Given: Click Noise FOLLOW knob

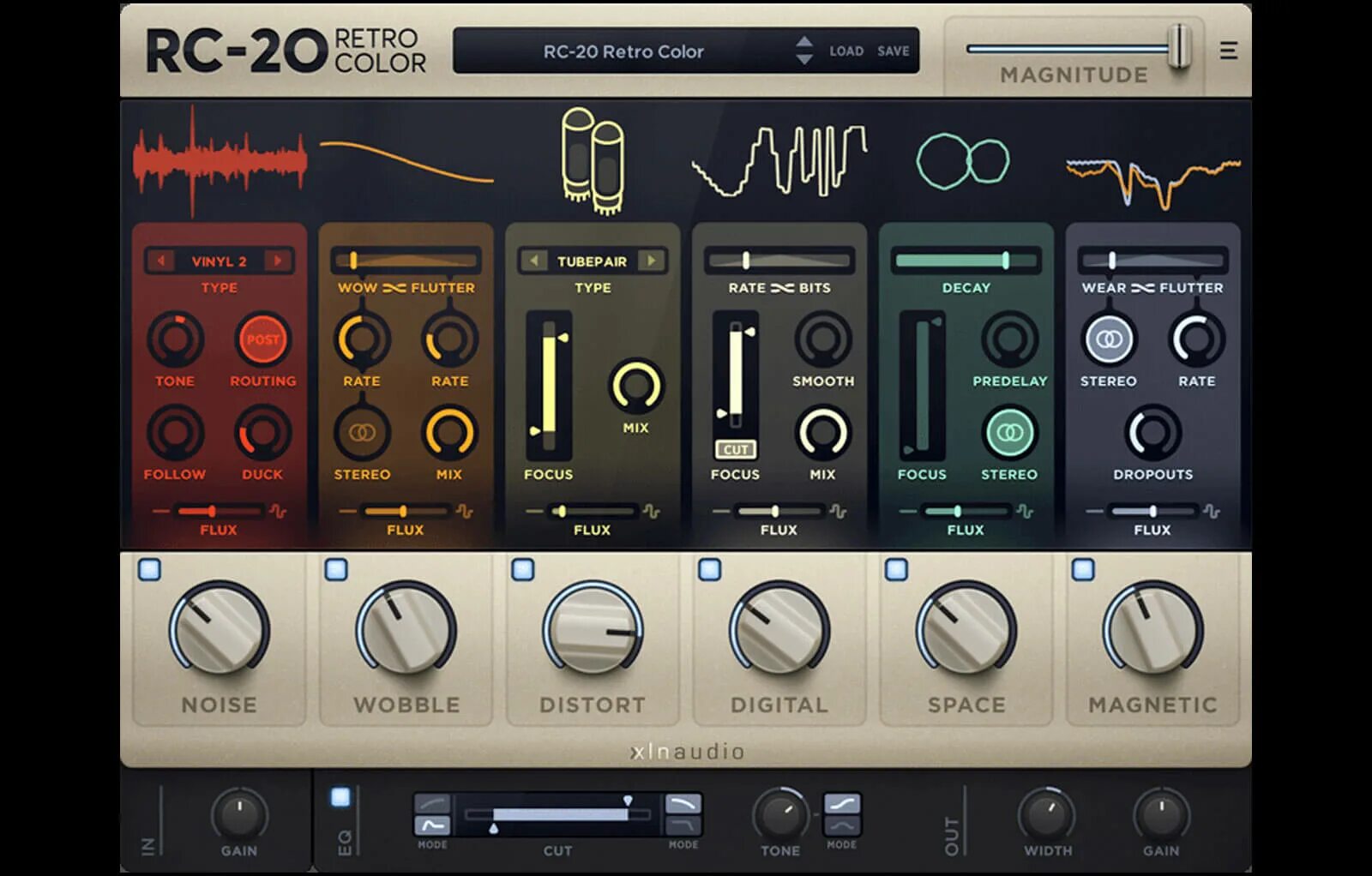Looking at the screenshot, I should pos(175,433).
